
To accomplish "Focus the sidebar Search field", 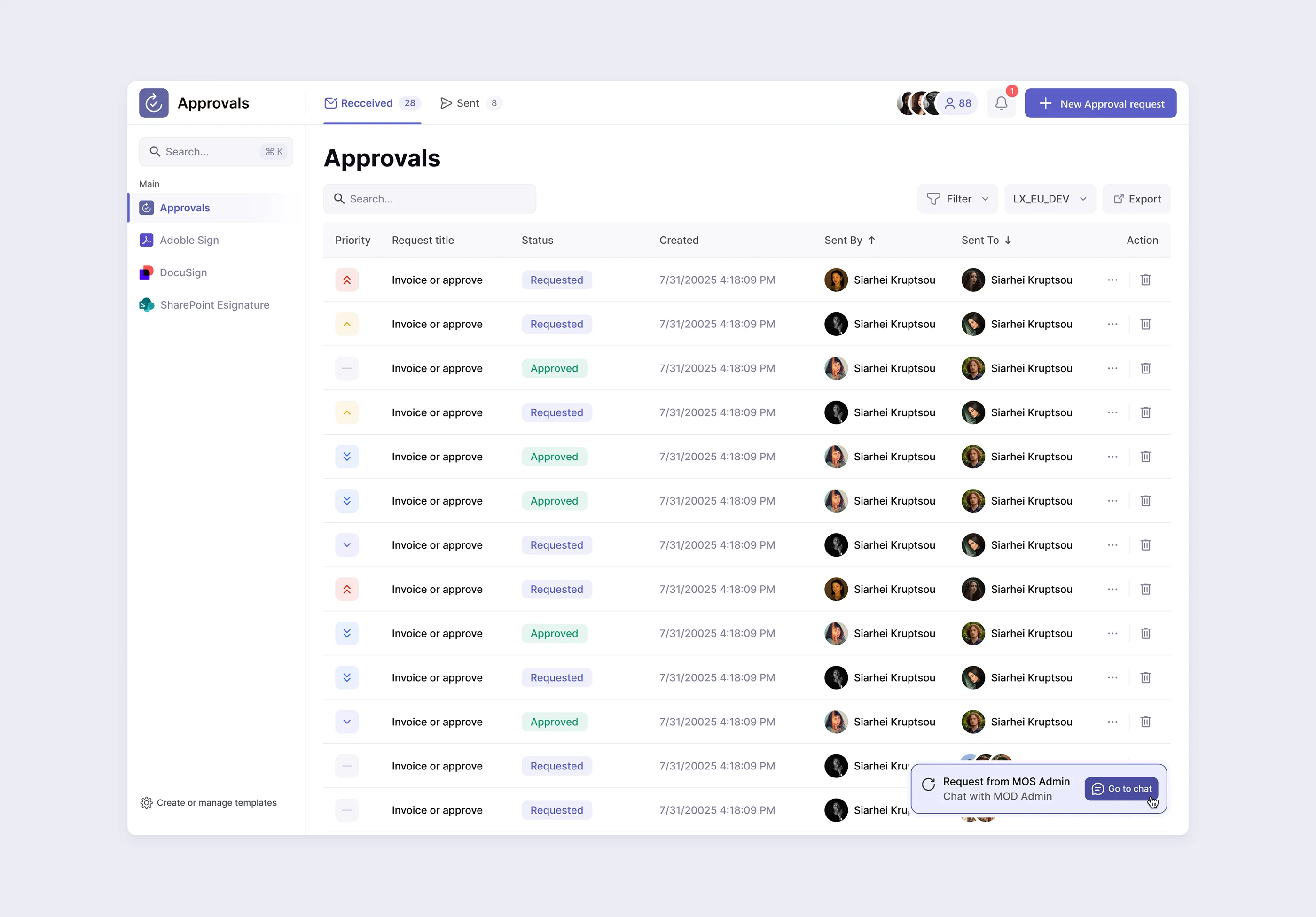I will pos(216,152).
